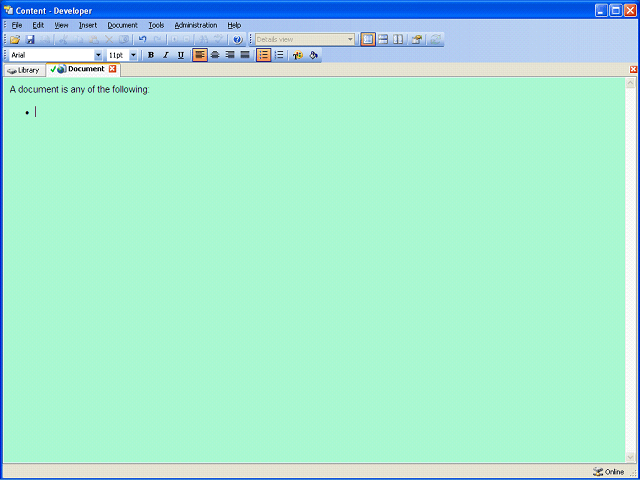This screenshot has height=480, width=640.
Task: Expand the Details view dropdown
Action: pyautogui.click(x=350, y=40)
